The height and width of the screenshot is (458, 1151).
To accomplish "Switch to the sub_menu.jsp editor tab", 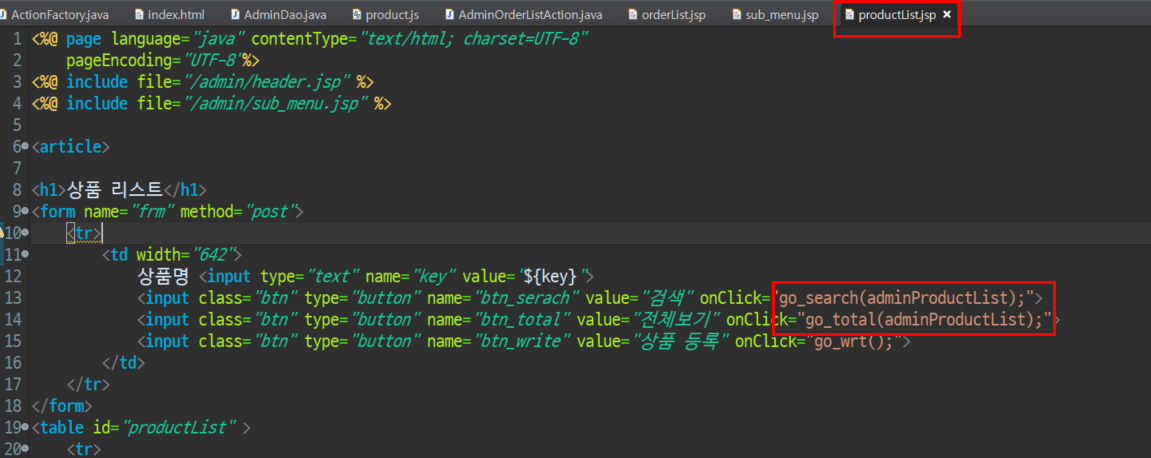I will pyautogui.click(x=782, y=15).
